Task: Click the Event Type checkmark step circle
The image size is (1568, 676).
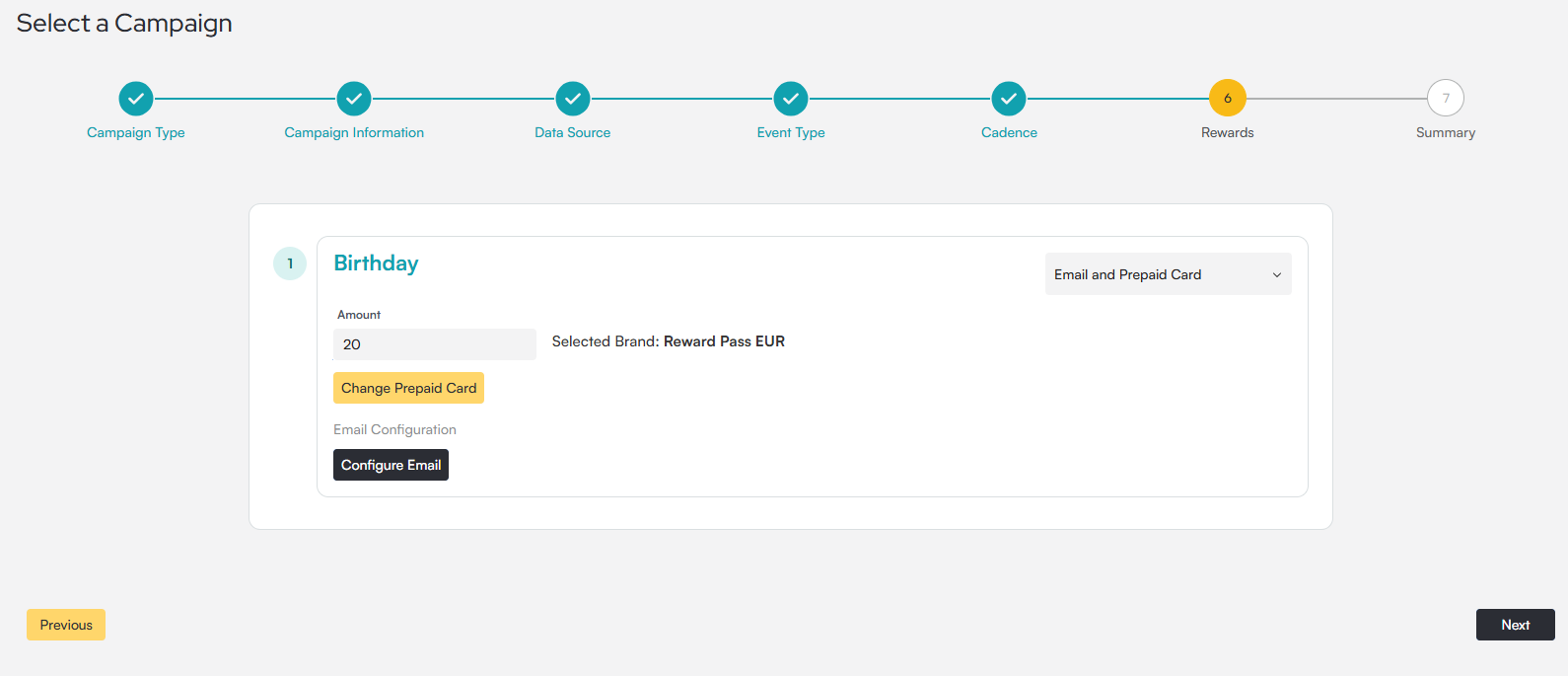Action: click(x=791, y=99)
